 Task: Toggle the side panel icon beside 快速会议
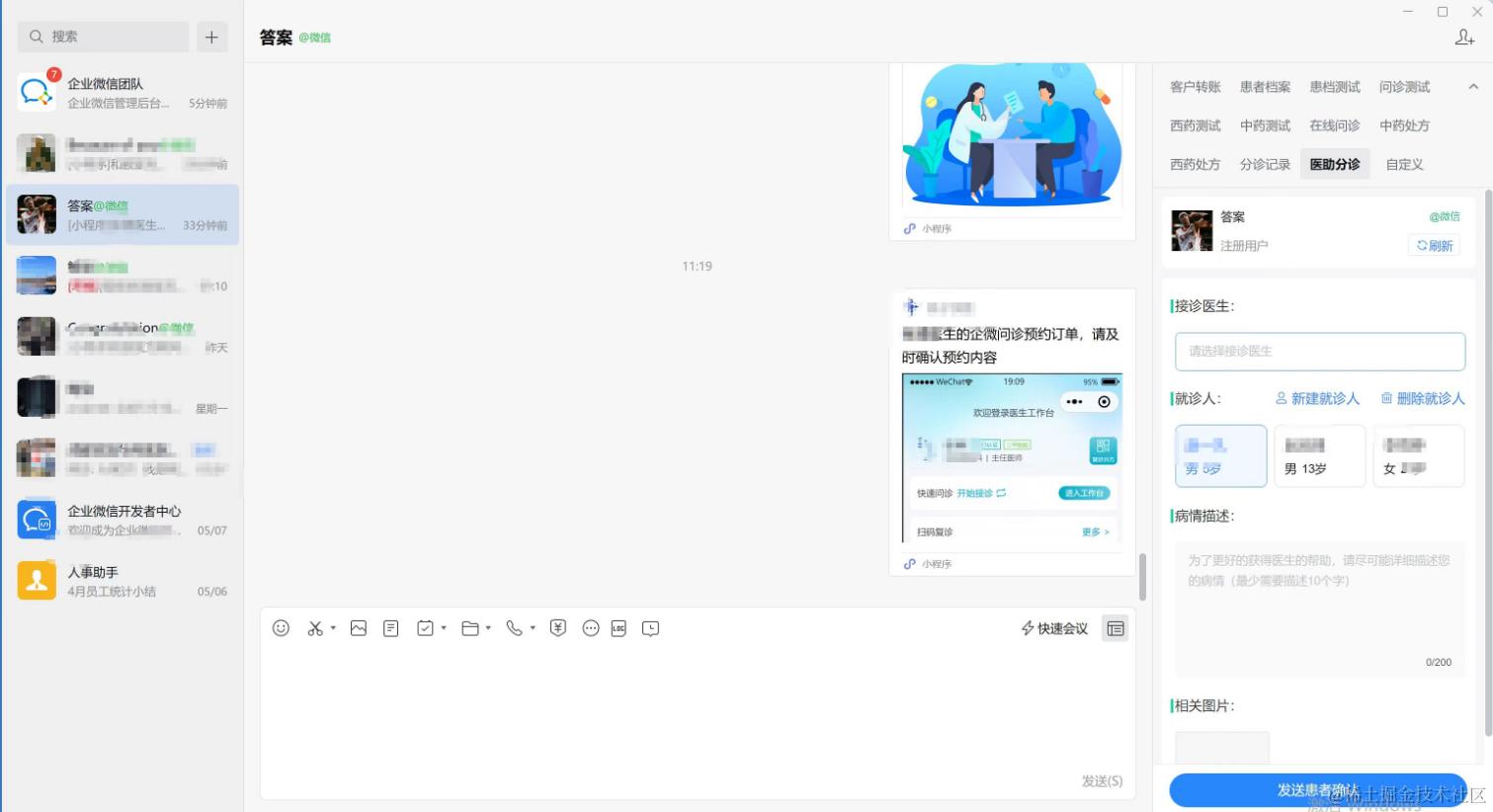(1115, 628)
